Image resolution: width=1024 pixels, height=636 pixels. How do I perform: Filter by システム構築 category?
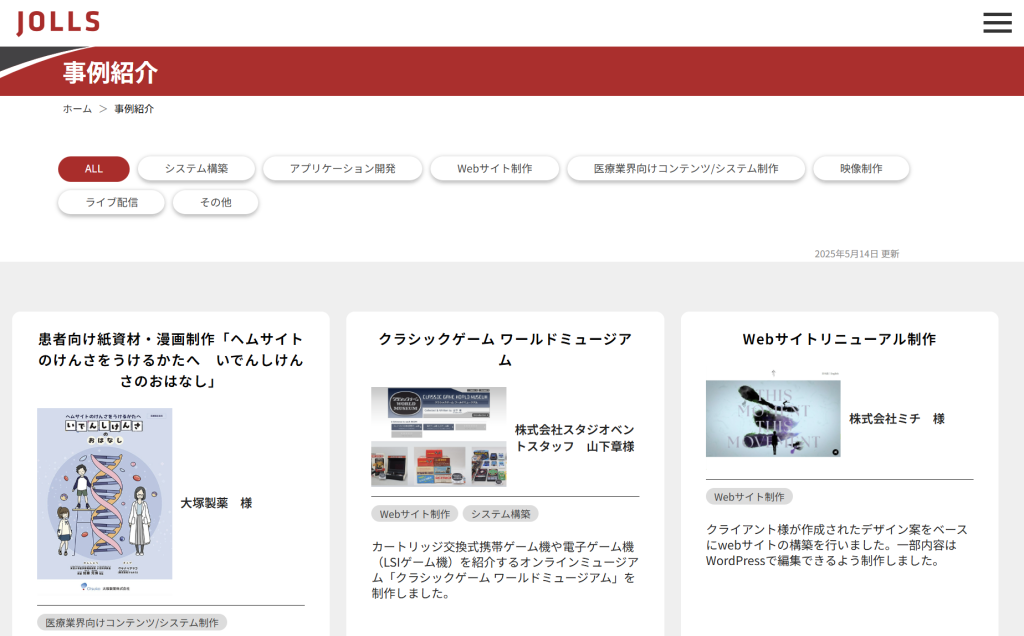coord(196,169)
